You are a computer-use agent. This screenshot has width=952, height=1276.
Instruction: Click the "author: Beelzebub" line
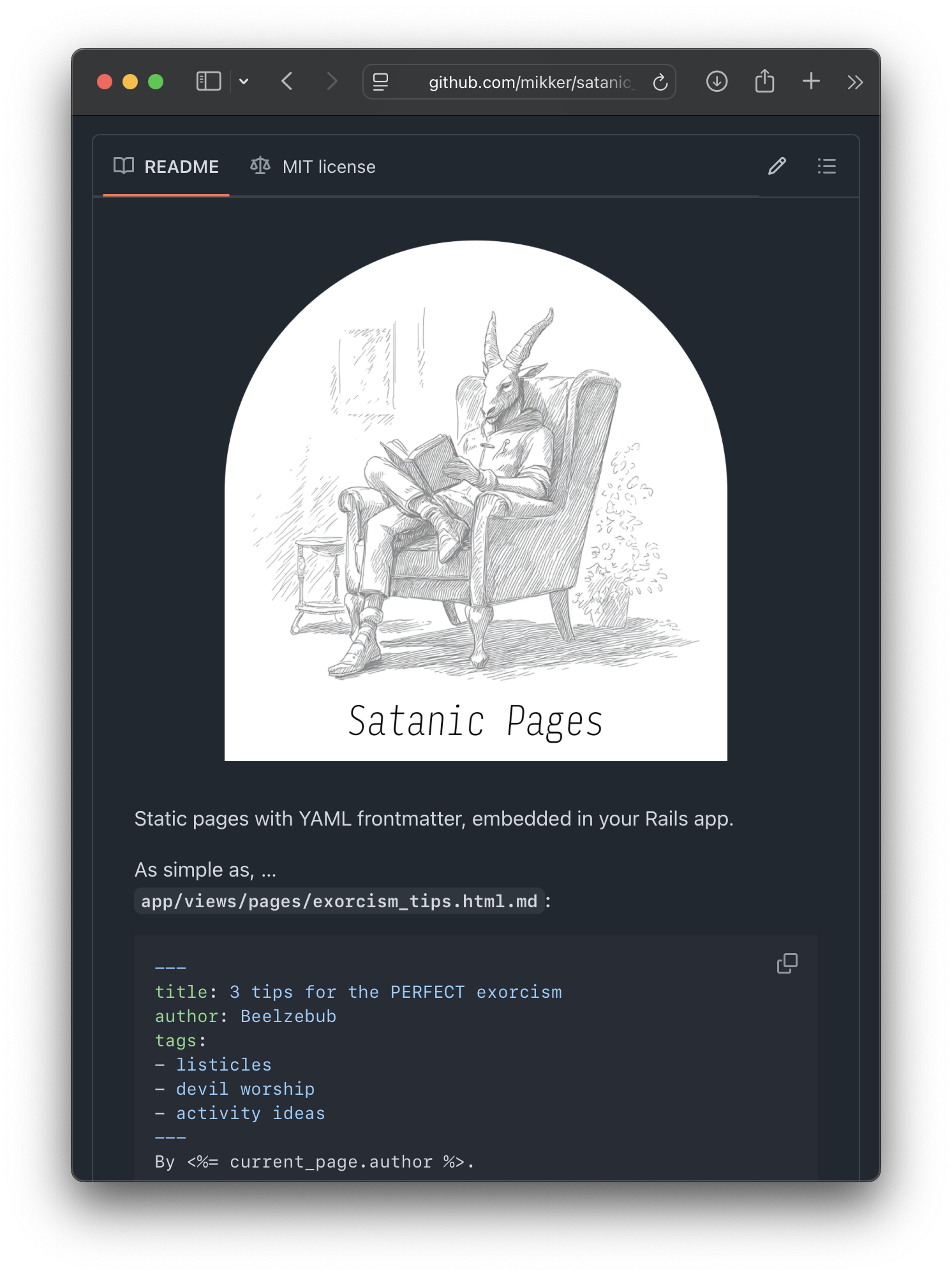(x=246, y=1016)
